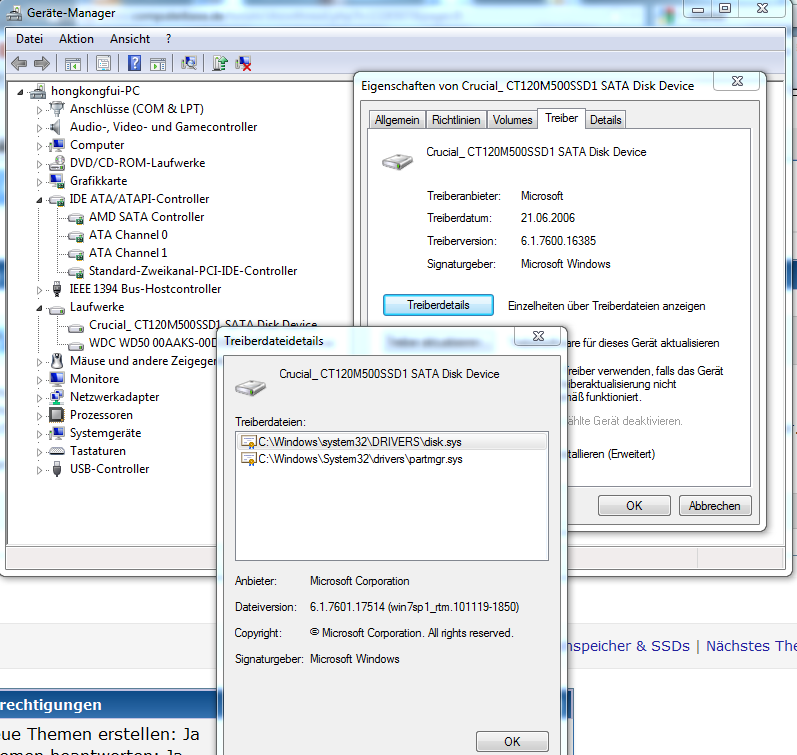Switch to the Volumes tab
The image size is (797, 755).
[512, 120]
